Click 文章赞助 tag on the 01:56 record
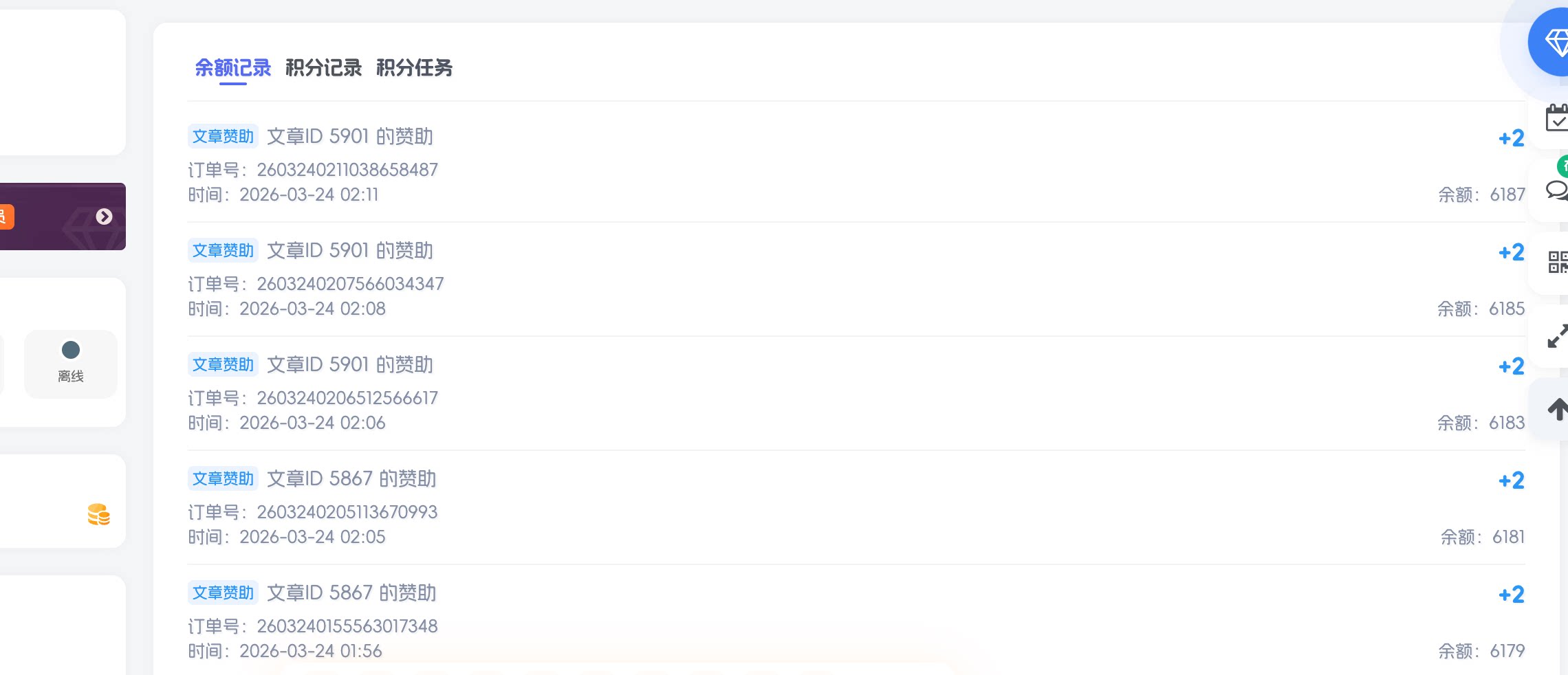The image size is (1568, 675). pyautogui.click(x=223, y=593)
